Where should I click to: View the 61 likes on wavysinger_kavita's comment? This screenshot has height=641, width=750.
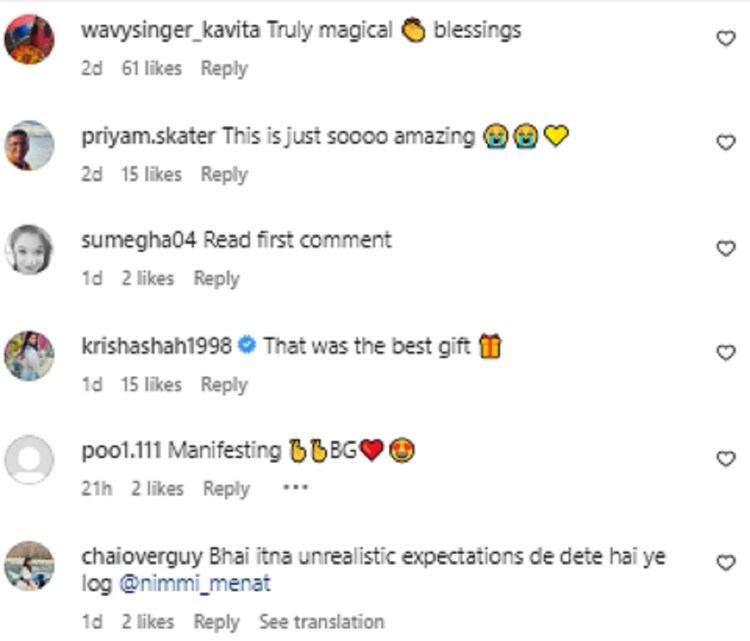(152, 69)
